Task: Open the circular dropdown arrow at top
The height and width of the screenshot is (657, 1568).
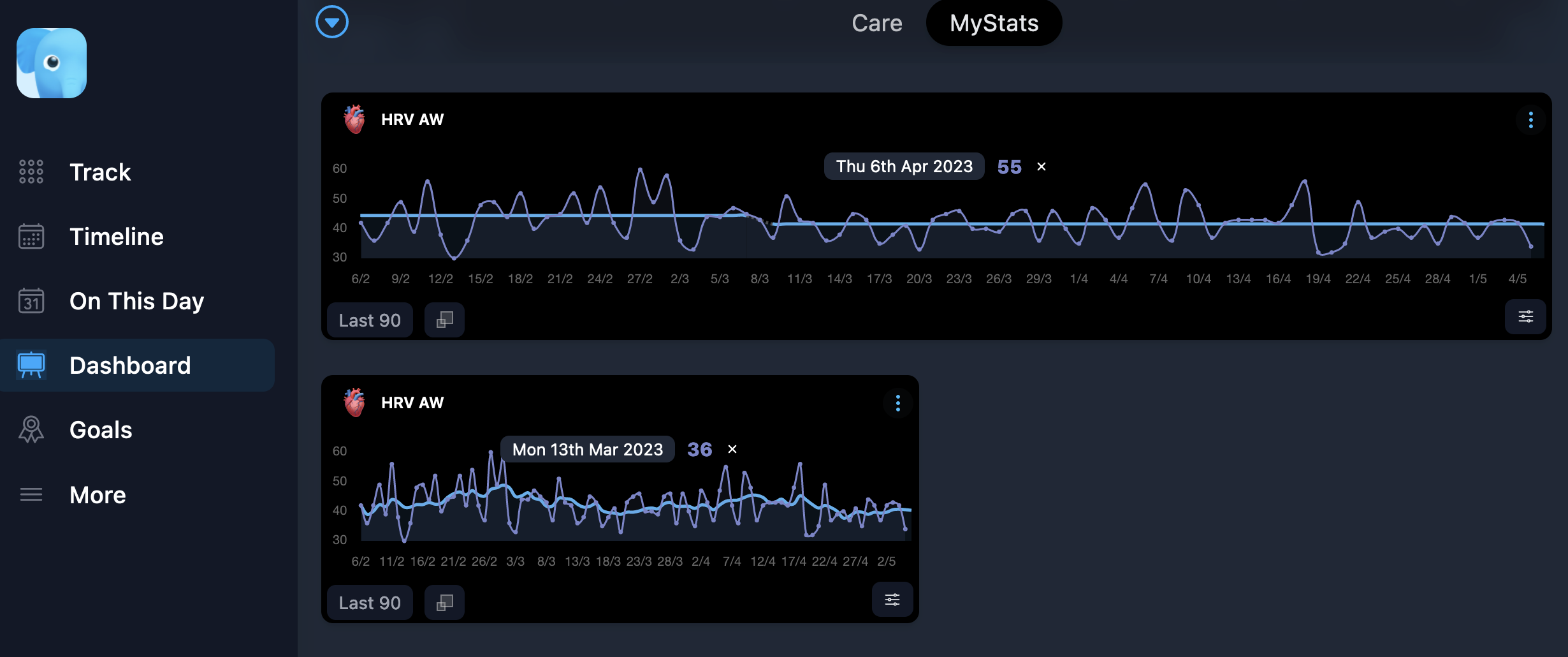Action: pos(331,22)
